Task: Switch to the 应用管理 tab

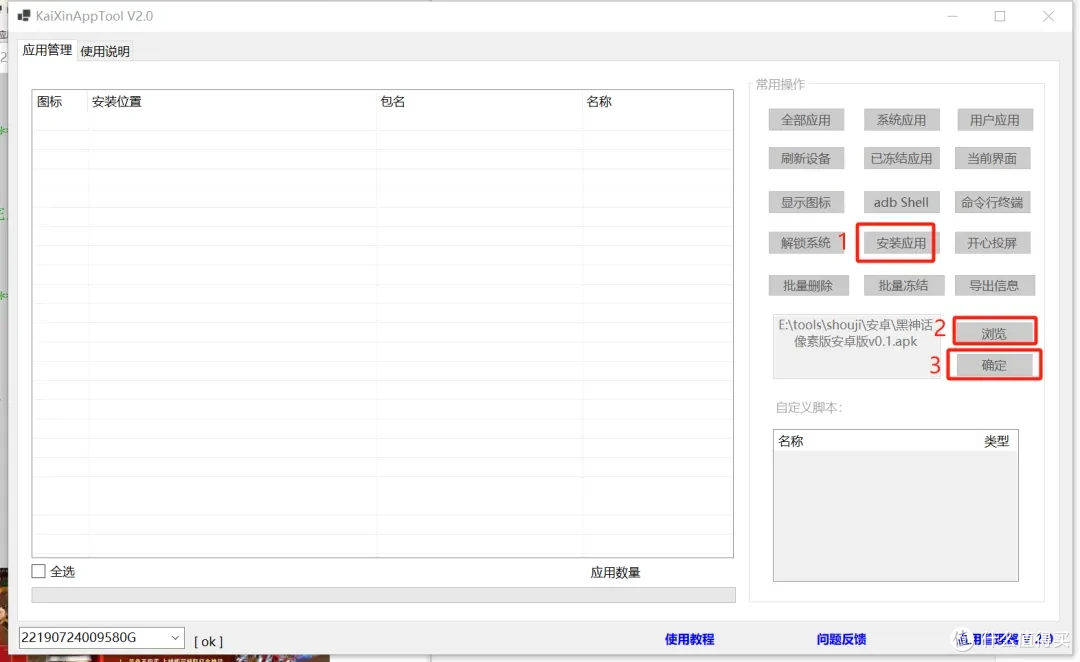Action: point(47,50)
